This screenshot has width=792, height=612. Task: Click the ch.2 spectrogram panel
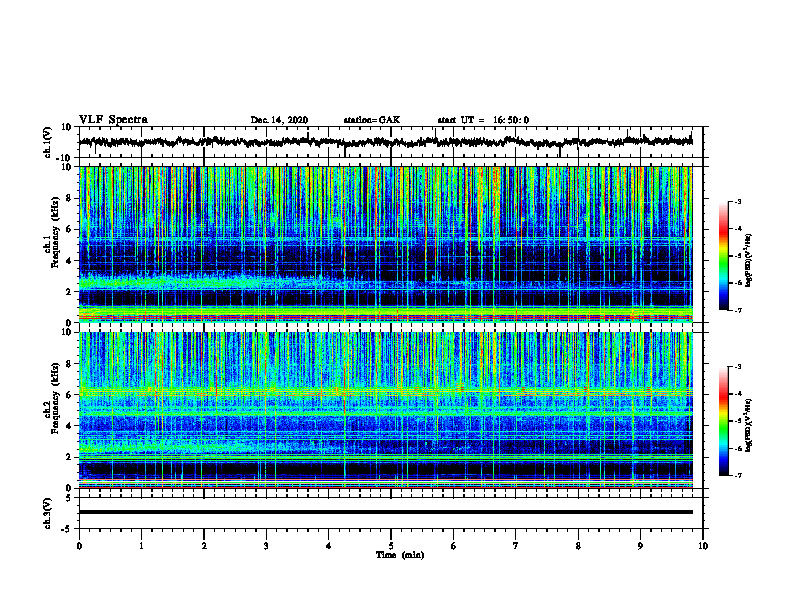coord(386,410)
